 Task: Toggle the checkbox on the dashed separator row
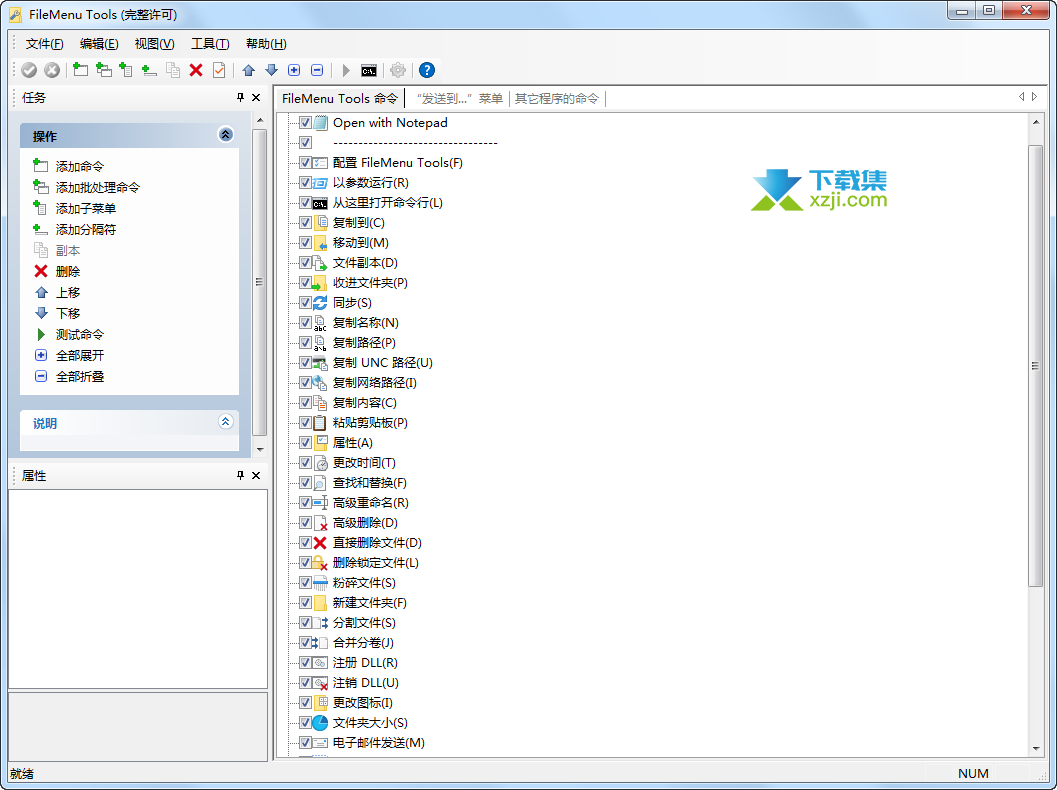(305, 143)
